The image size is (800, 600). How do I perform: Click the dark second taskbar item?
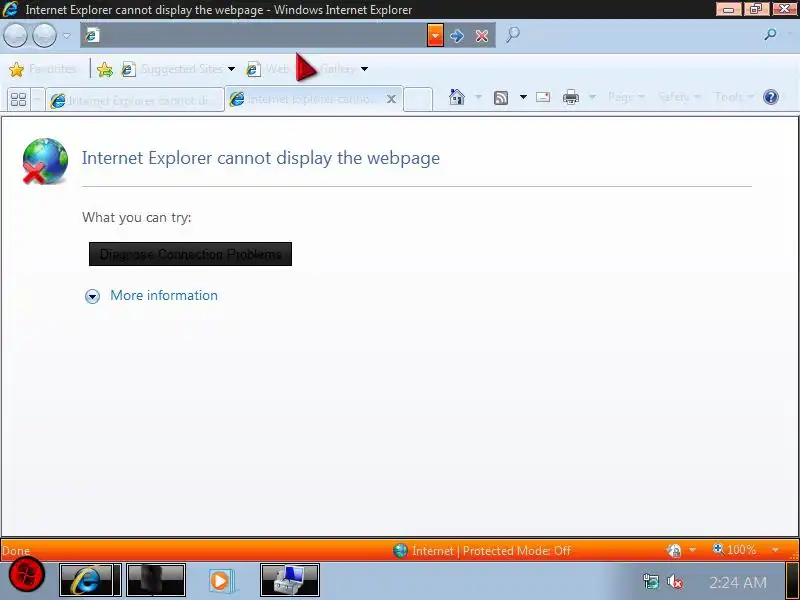[x=156, y=580]
